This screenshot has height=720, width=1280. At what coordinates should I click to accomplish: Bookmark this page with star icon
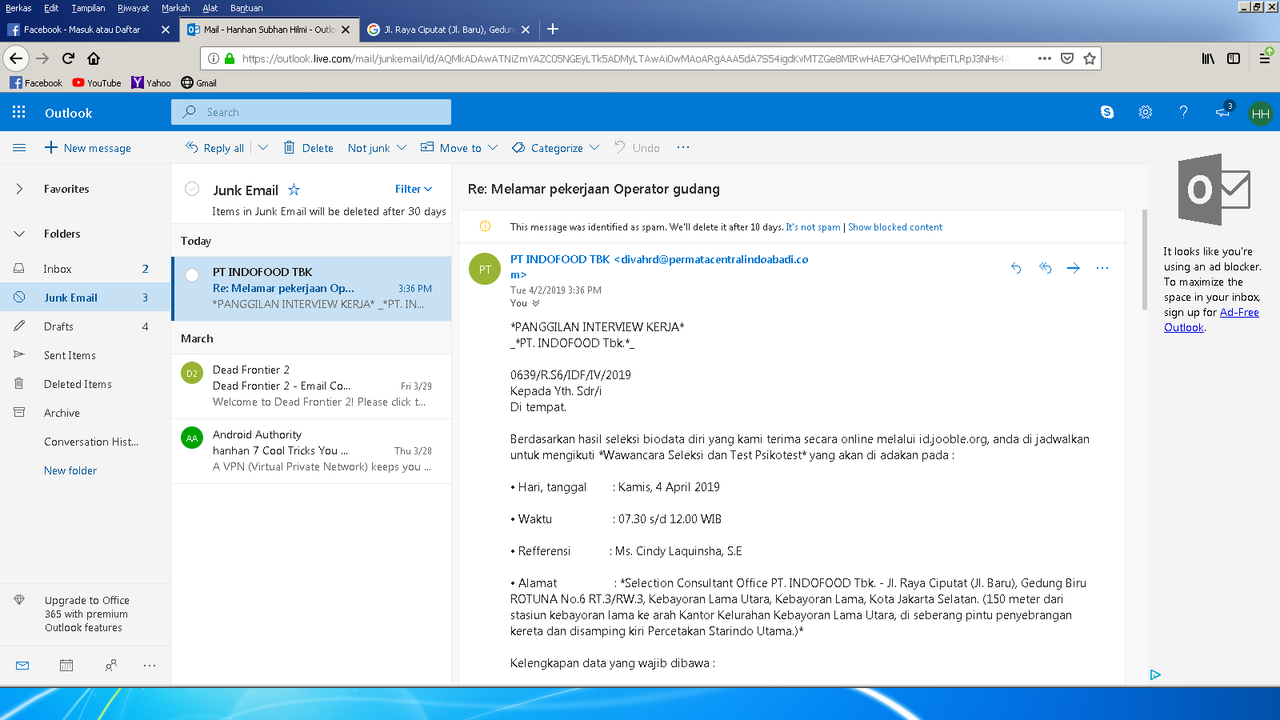1090,58
